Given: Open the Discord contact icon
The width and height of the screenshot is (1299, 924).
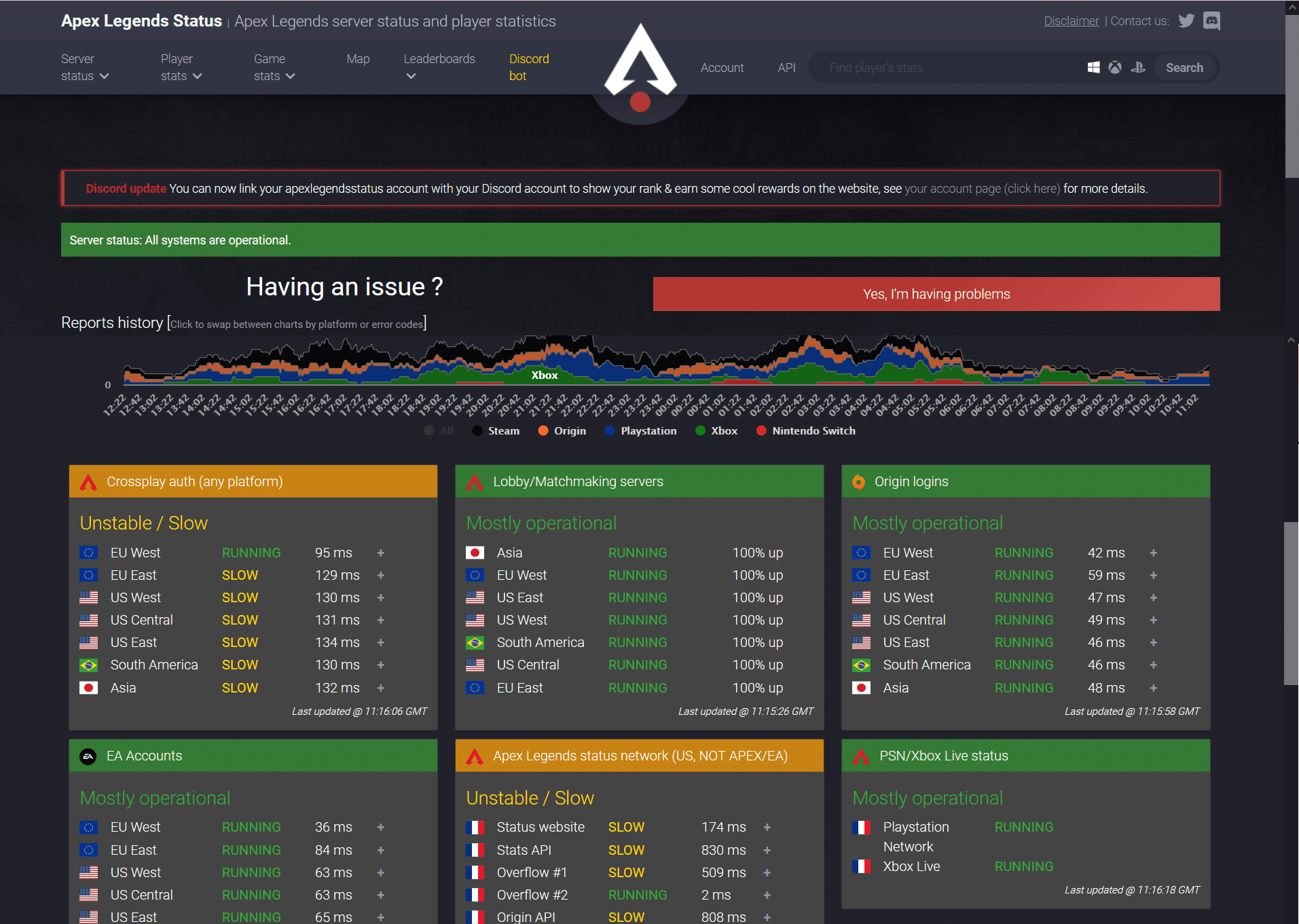Looking at the screenshot, I should pyautogui.click(x=1211, y=21).
